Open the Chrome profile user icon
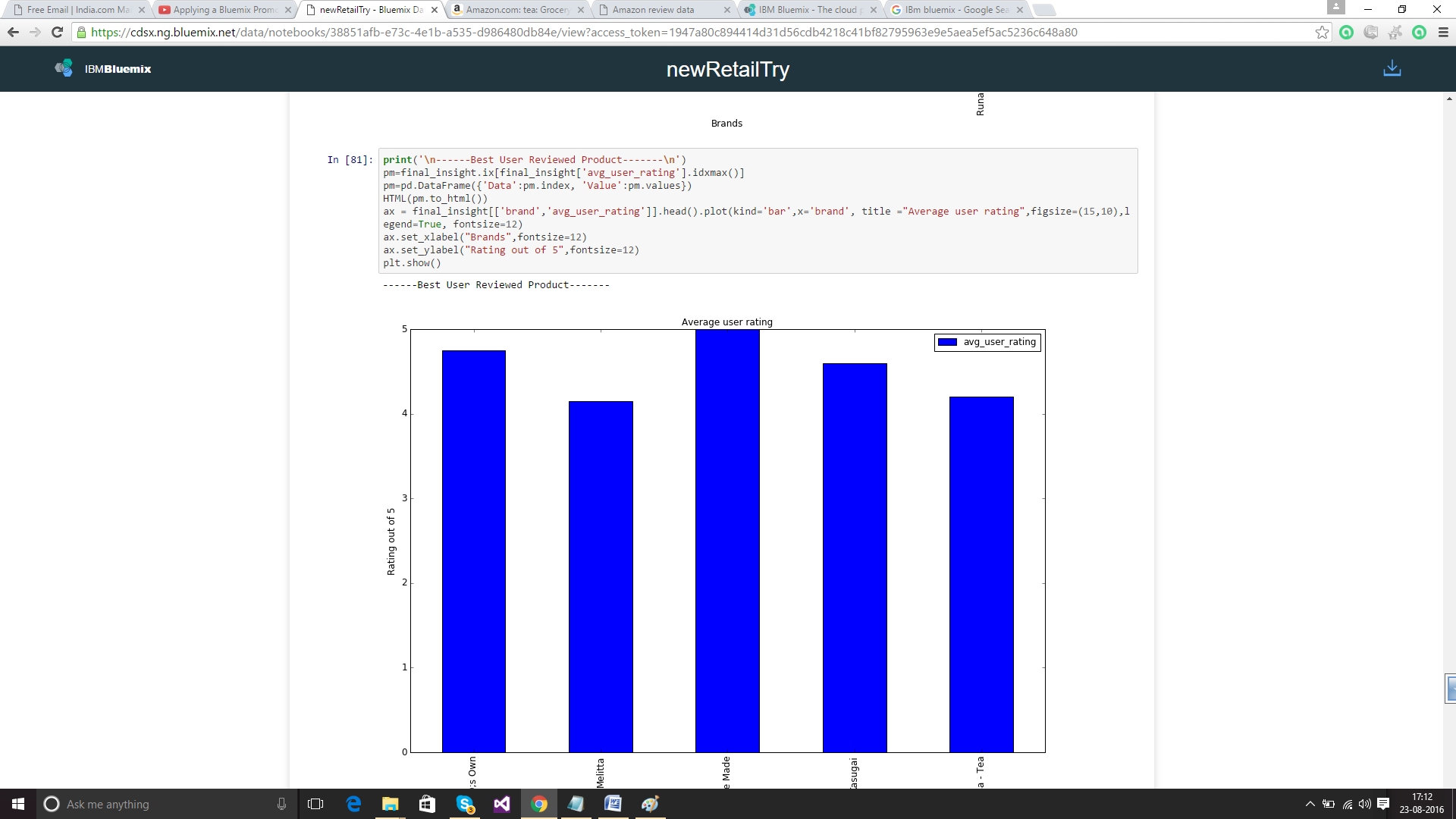The height and width of the screenshot is (819, 1456). [1335, 8]
